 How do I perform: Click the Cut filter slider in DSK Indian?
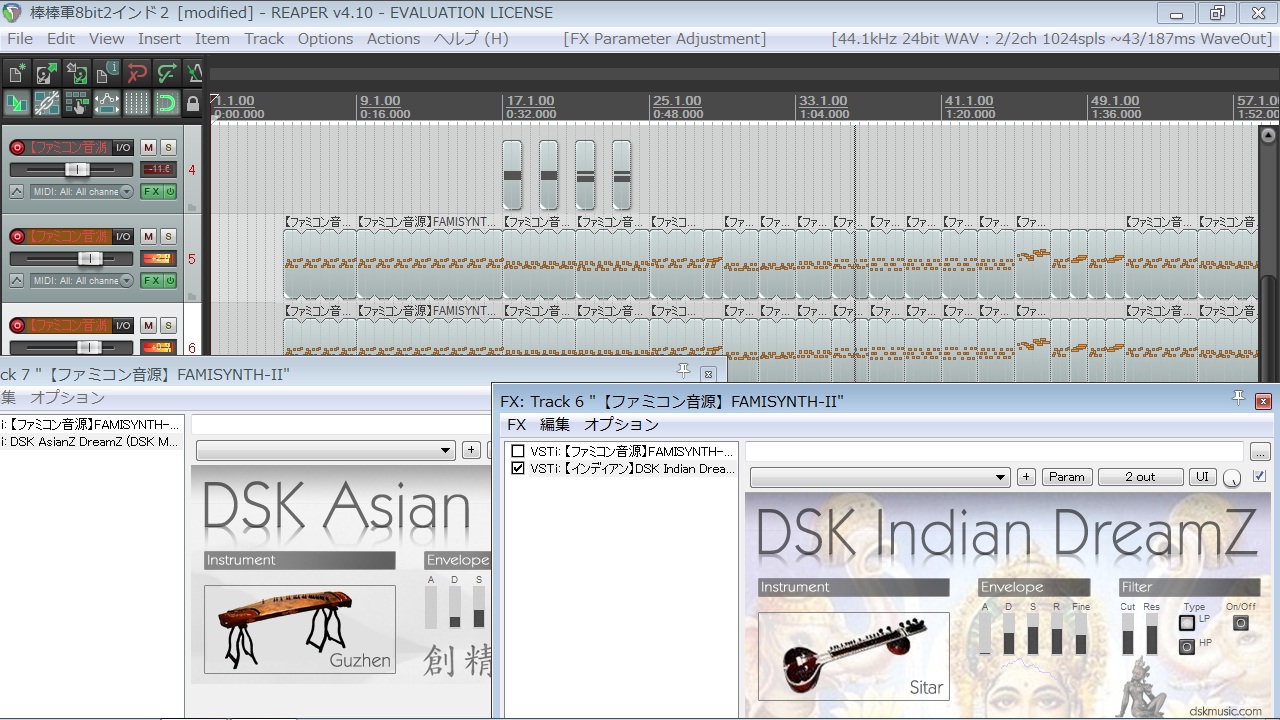(1128, 634)
